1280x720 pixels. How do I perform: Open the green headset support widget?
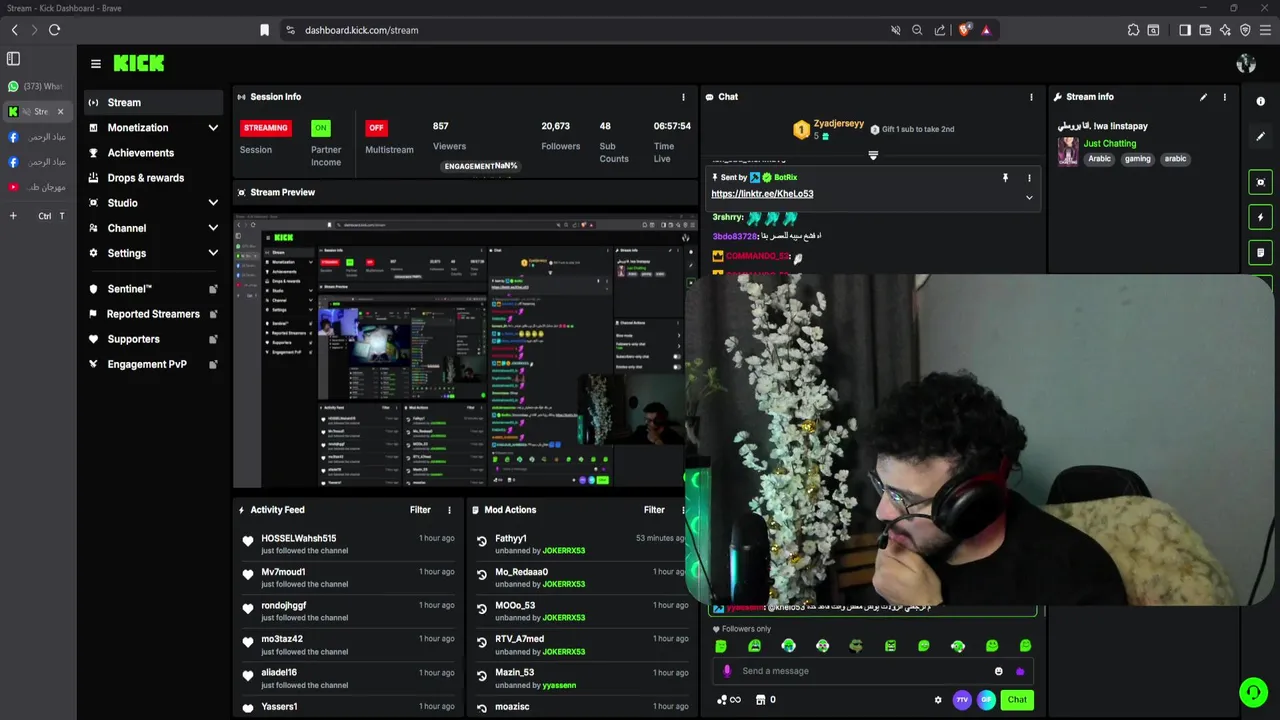(x=1253, y=692)
